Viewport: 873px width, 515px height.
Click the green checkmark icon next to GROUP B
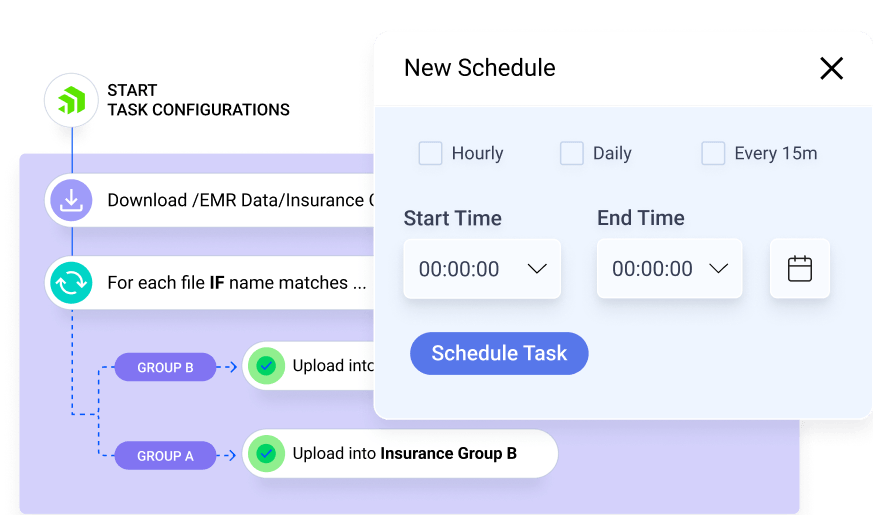point(266,366)
